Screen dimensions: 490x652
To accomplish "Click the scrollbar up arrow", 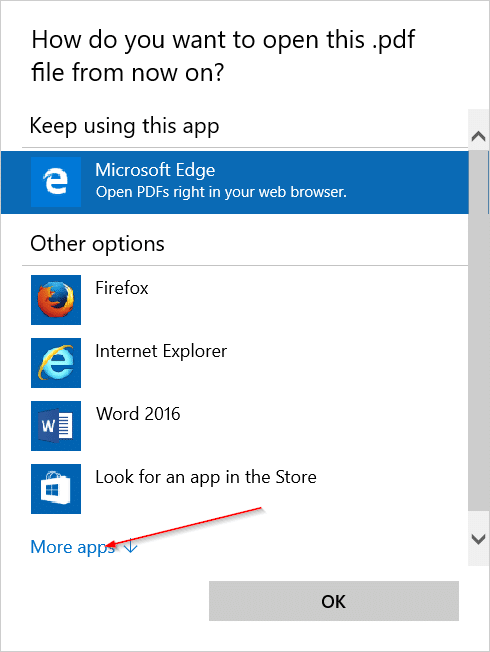I will point(478,136).
